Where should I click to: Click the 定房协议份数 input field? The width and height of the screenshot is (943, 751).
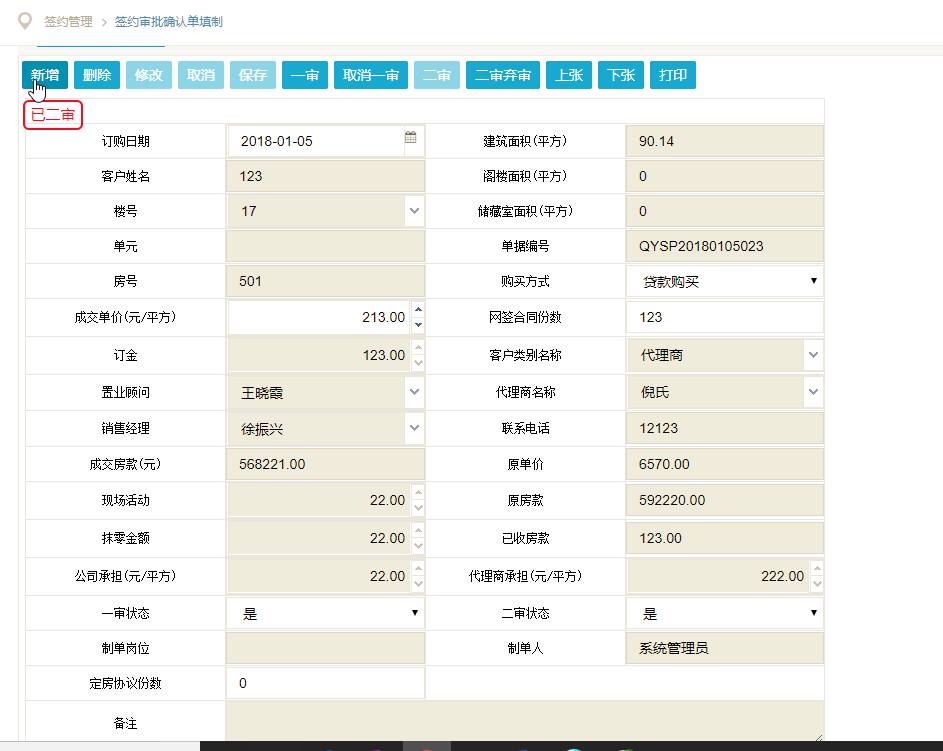[325, 683]
